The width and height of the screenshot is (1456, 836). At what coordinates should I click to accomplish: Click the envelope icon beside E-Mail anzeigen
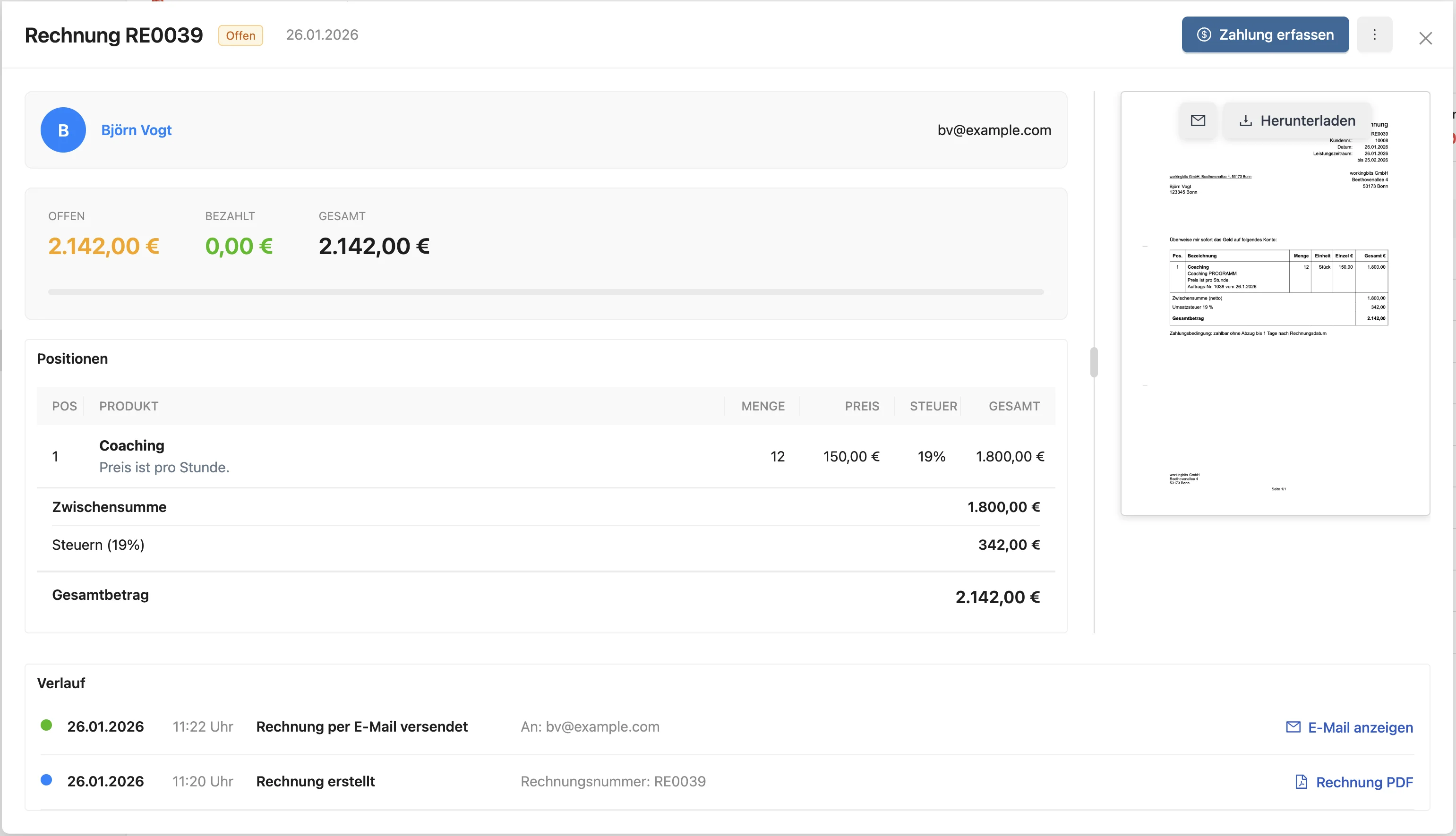coord(1293,727)
